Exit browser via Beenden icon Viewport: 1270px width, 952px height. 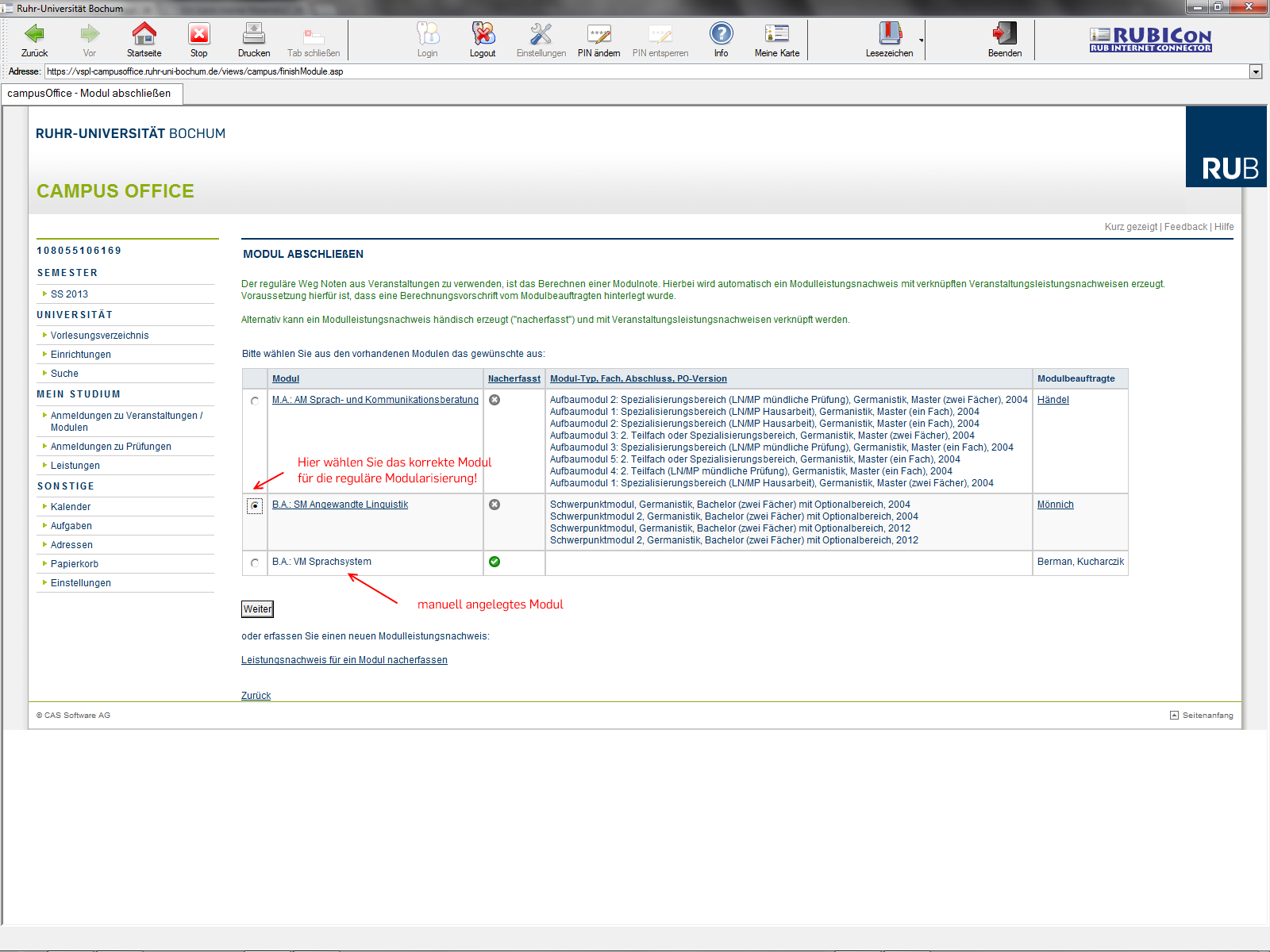[x=1004, y=34]
